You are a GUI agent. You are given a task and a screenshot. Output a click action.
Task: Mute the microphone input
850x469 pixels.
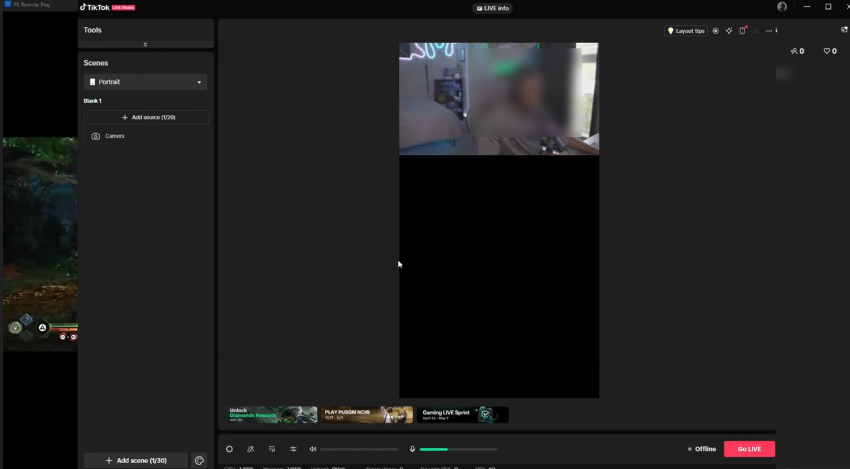pos(412,449)
